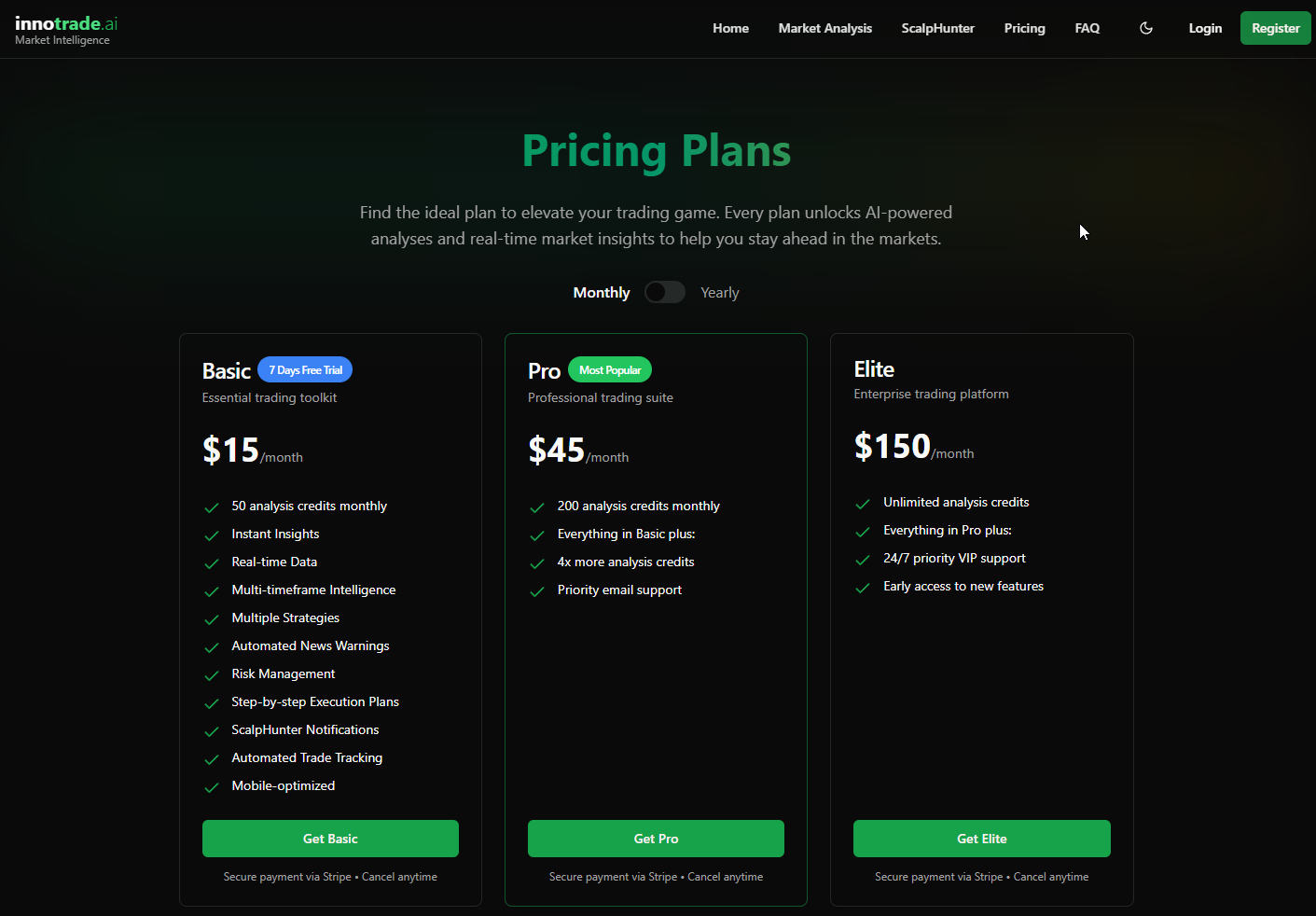
Task: Click the innotrade.ai logo
Action: 65,28
